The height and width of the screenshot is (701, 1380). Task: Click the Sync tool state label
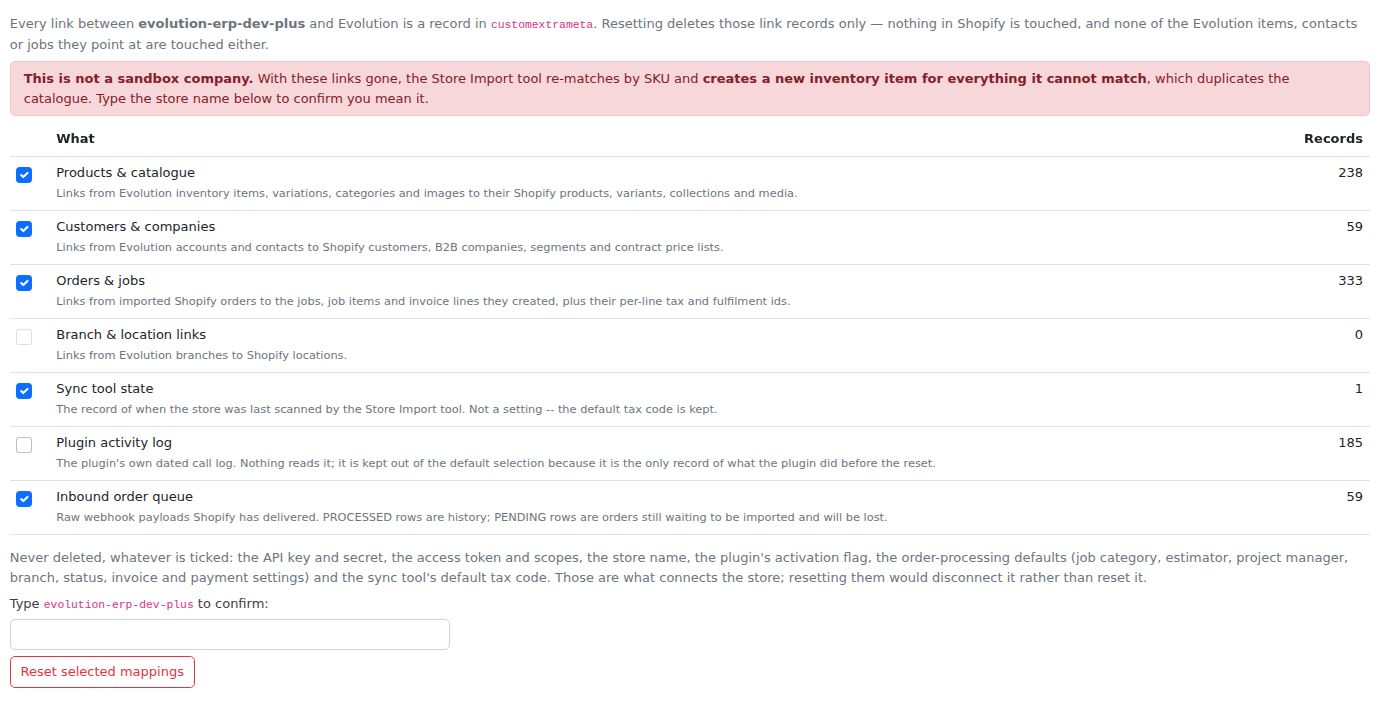point(104,388)
